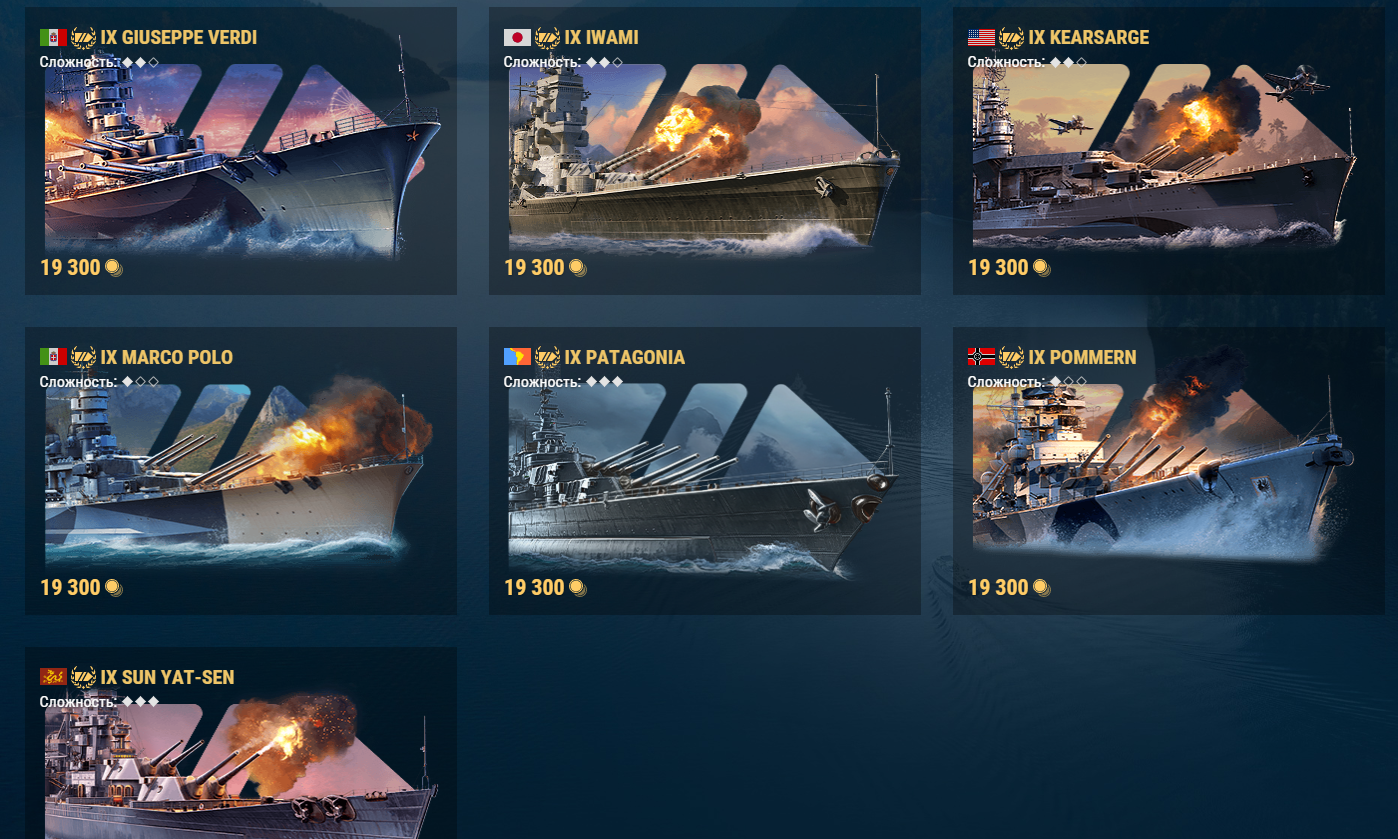Select the IX Sun Yat-sen ship name

(168, 677)
